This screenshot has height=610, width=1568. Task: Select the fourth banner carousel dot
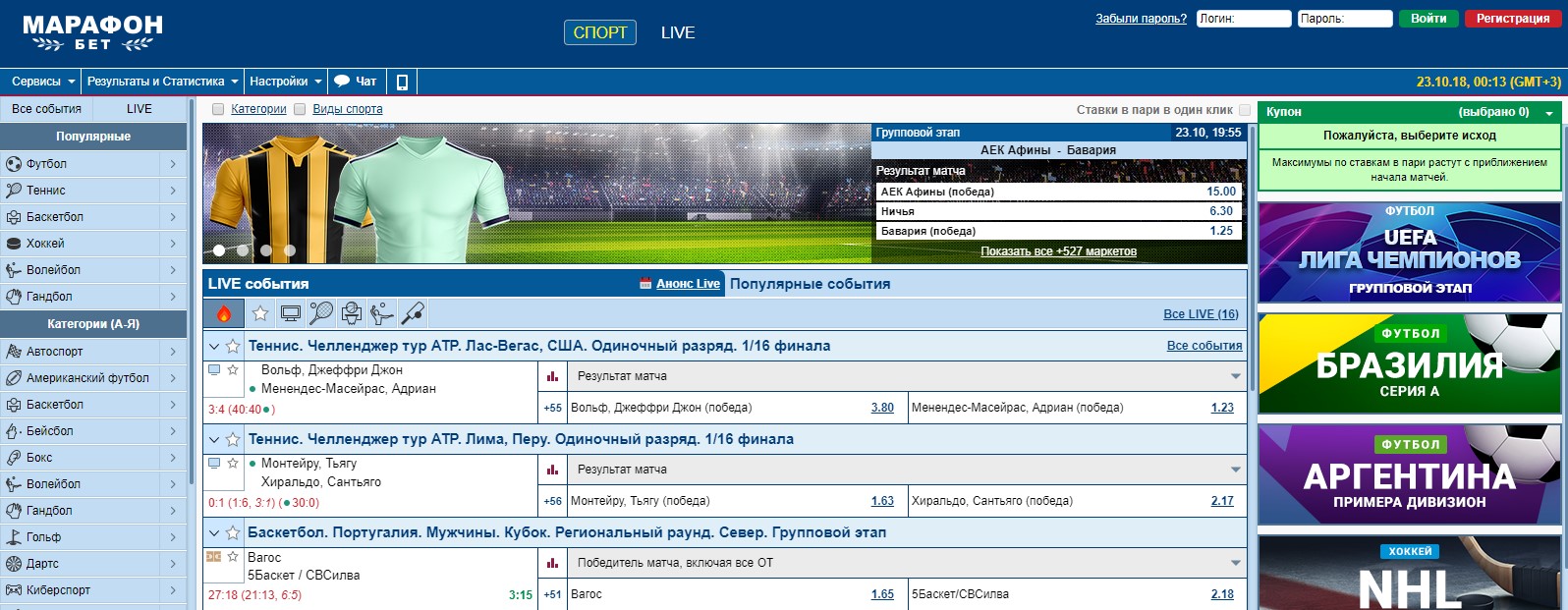[289, 250]
